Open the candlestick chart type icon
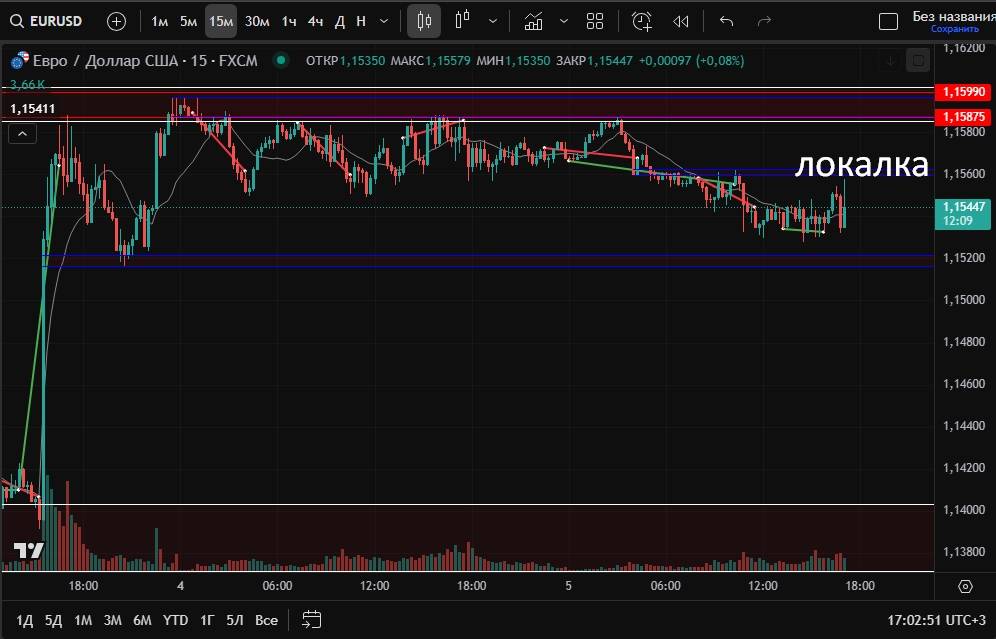 [424, 21]
